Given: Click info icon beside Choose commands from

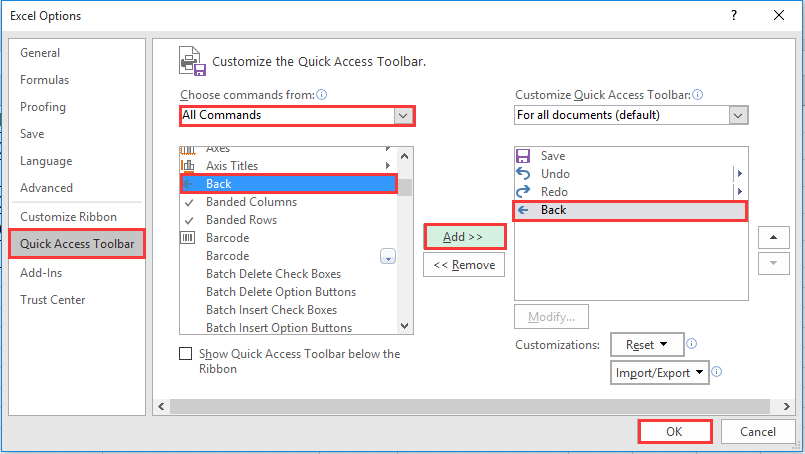Looking at the screenshot, I should [321, 94].
